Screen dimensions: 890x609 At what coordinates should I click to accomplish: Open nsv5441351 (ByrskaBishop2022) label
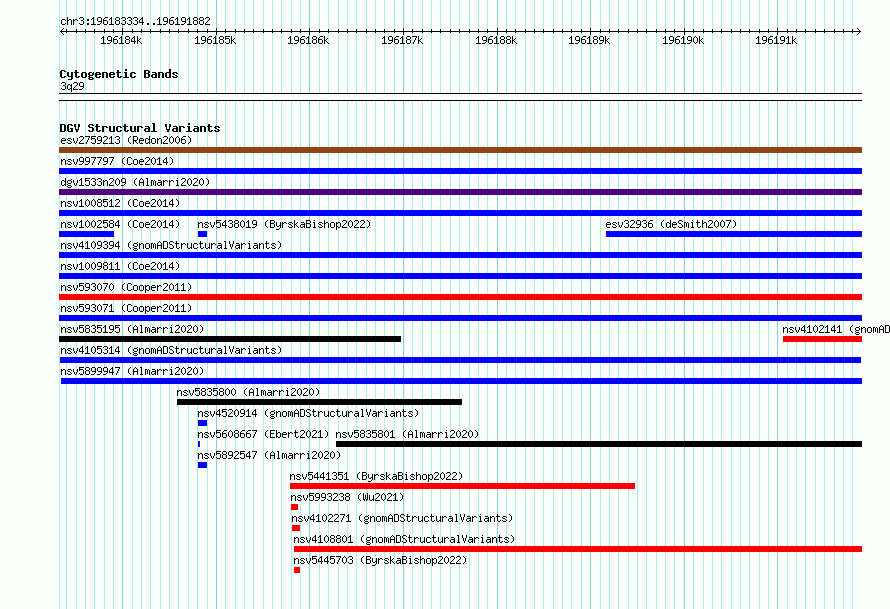click(376, 476)
